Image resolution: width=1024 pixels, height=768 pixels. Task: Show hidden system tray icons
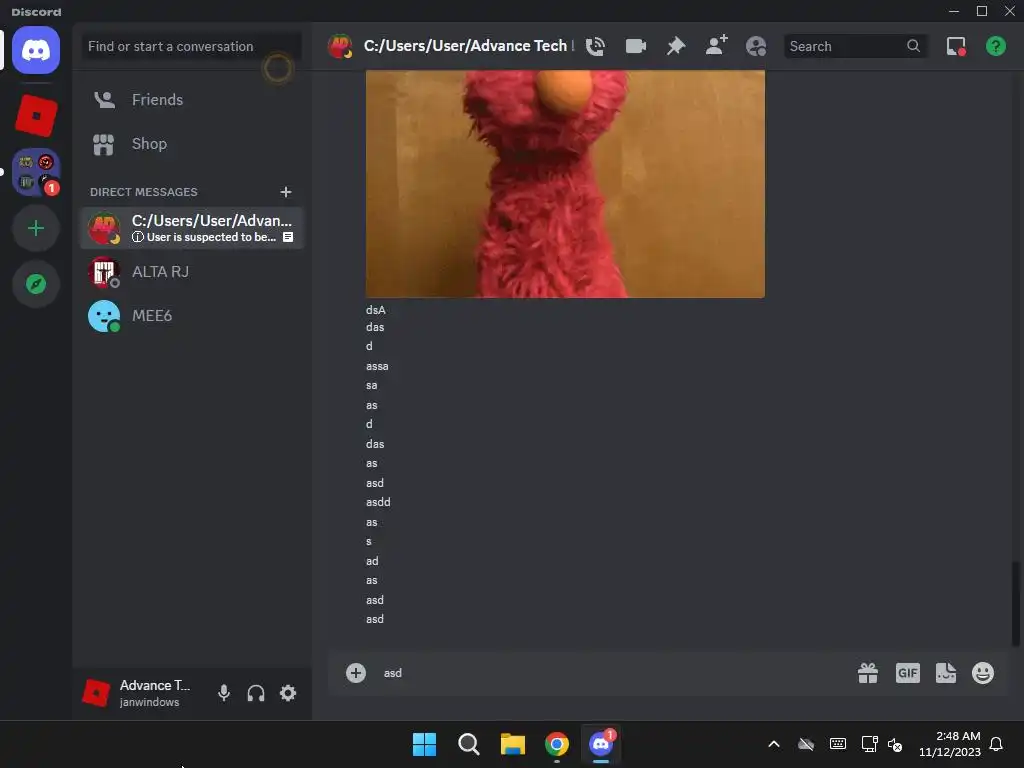[774, 744]
